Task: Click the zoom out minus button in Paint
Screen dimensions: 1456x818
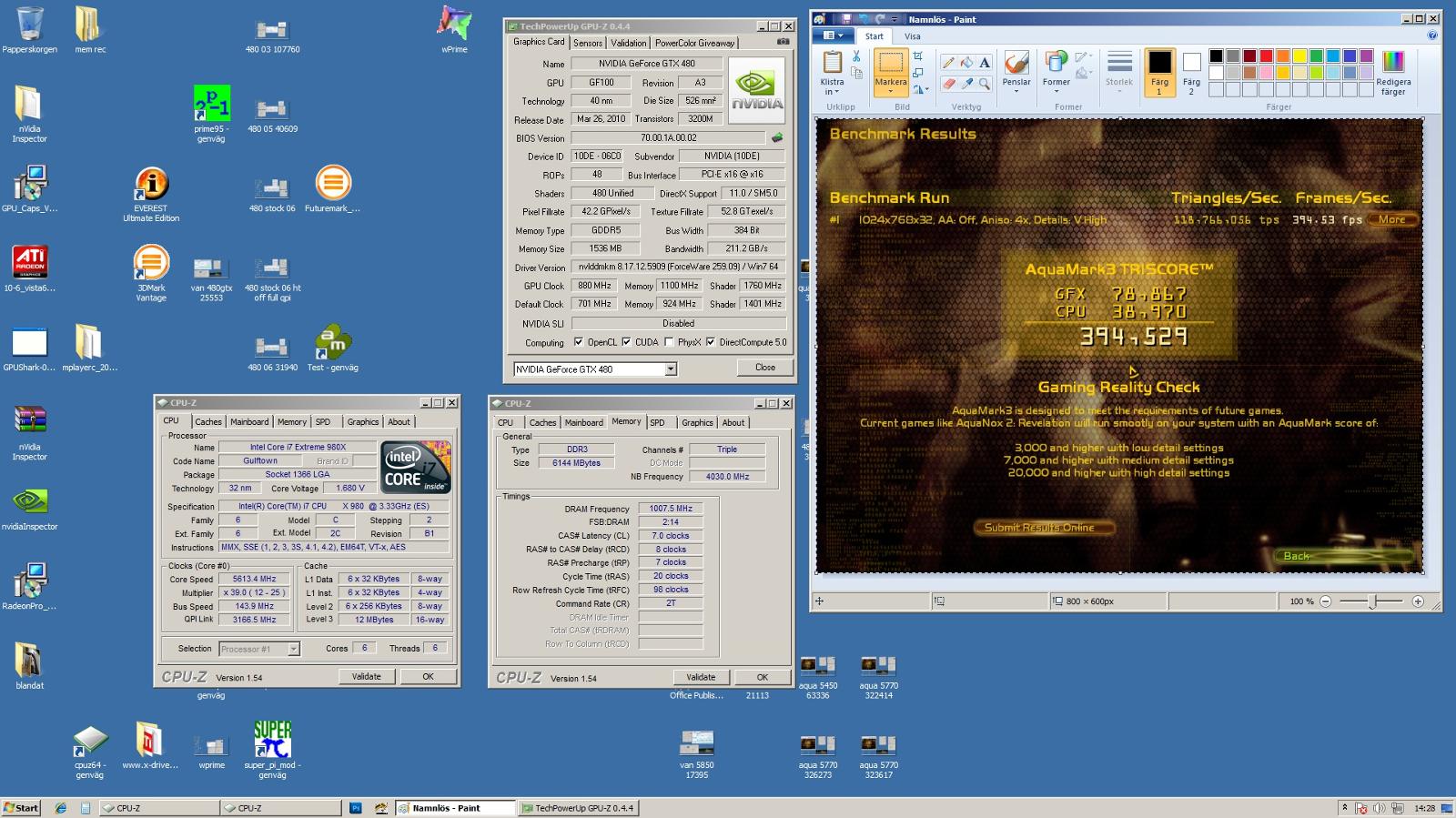Action: click(x=1326, y=601)
